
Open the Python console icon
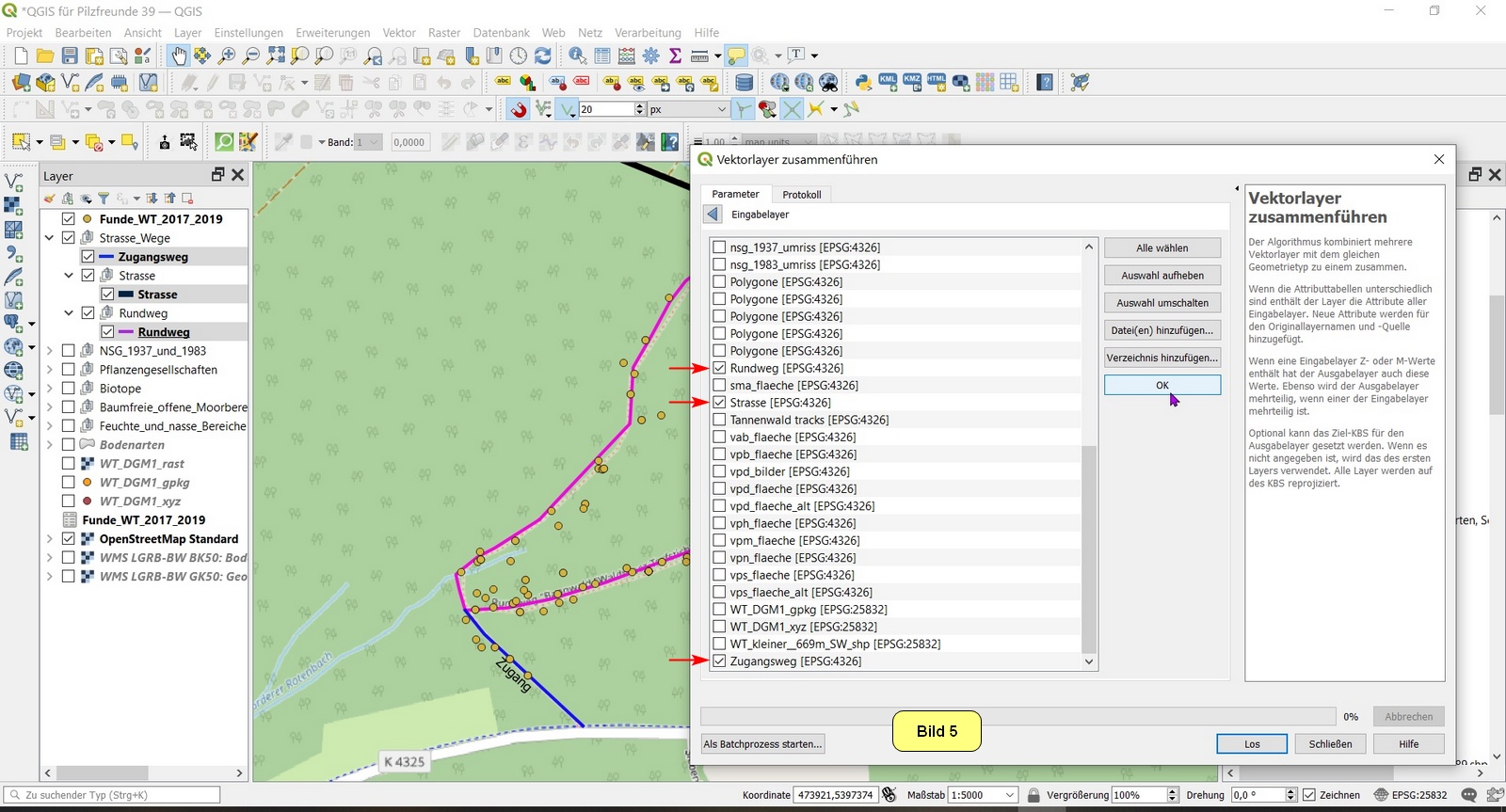[x=862, y=83]
